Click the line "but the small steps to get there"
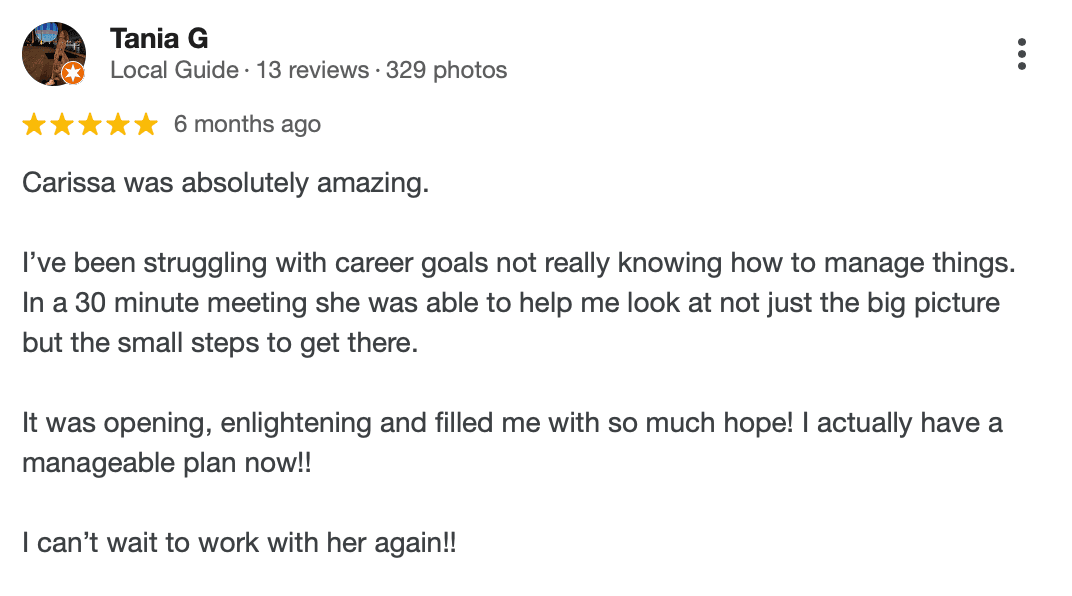This screenshot has width=1072, height=596. 218,342
